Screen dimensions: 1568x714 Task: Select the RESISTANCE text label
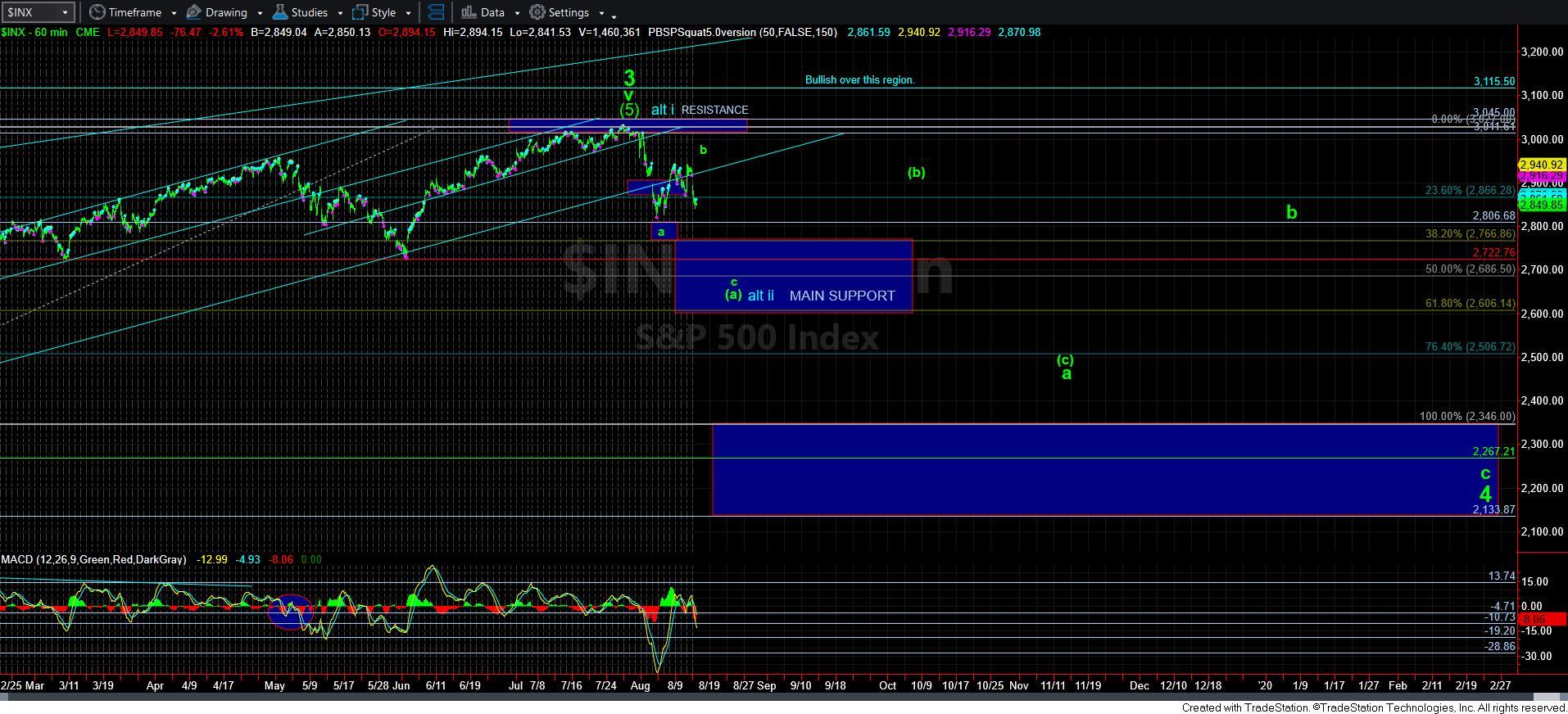pyautogui.click(x=714, y=110)
